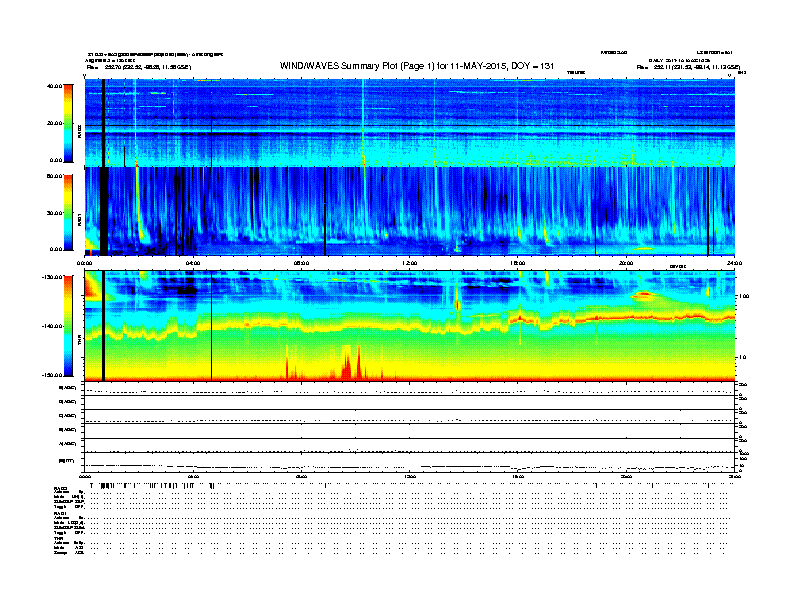Screen dimensions: 792x612
Task: Click the RAD1 intensity color bar
Action: 68,212
